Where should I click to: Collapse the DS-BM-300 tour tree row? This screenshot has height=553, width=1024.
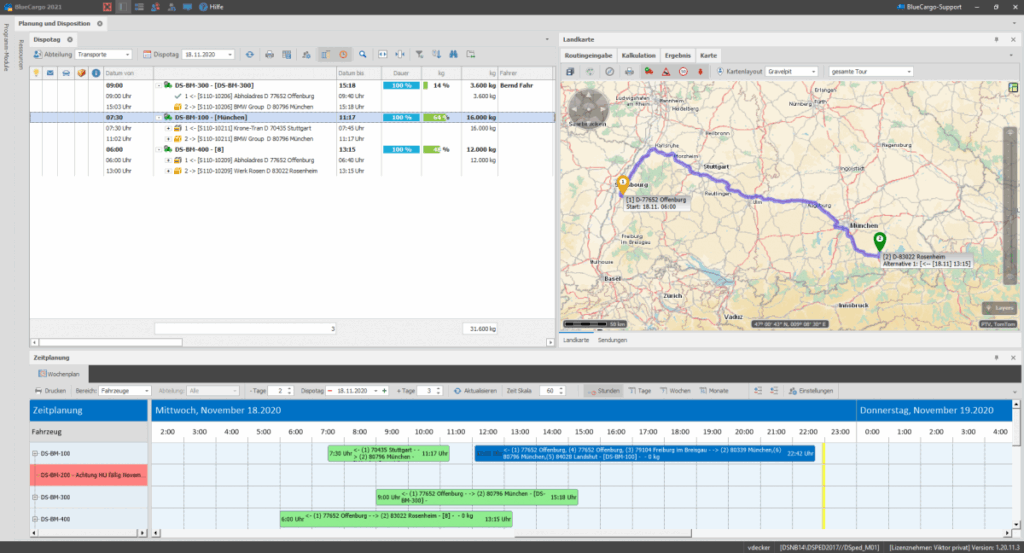pos(157,86)
